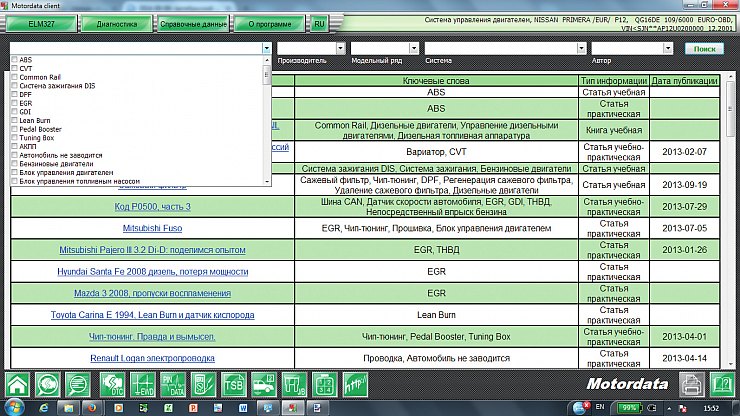Show hidden system tray icons
740x416 pixels.
pos(669,408)
